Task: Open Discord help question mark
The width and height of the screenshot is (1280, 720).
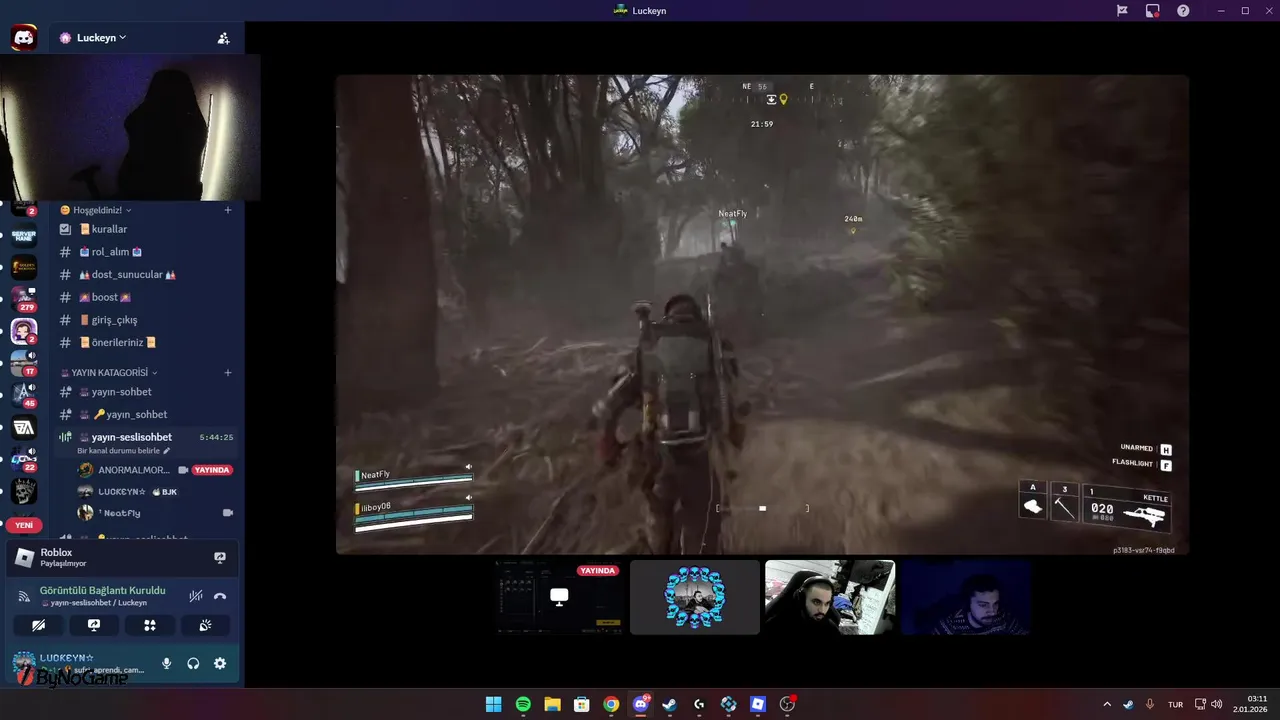Action: [x=1183, y=11]
